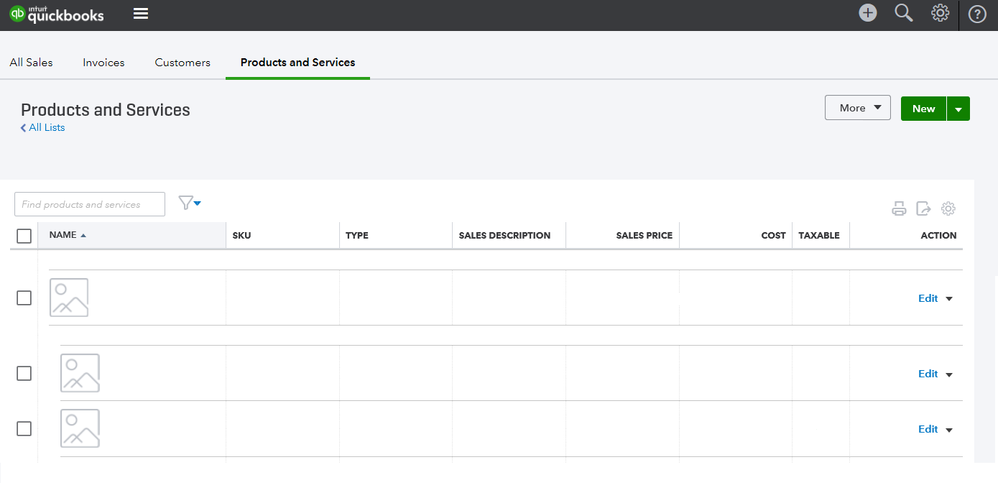Export the list with export icon
Viewport: 998px width, 483px height.
click(924, 209)
